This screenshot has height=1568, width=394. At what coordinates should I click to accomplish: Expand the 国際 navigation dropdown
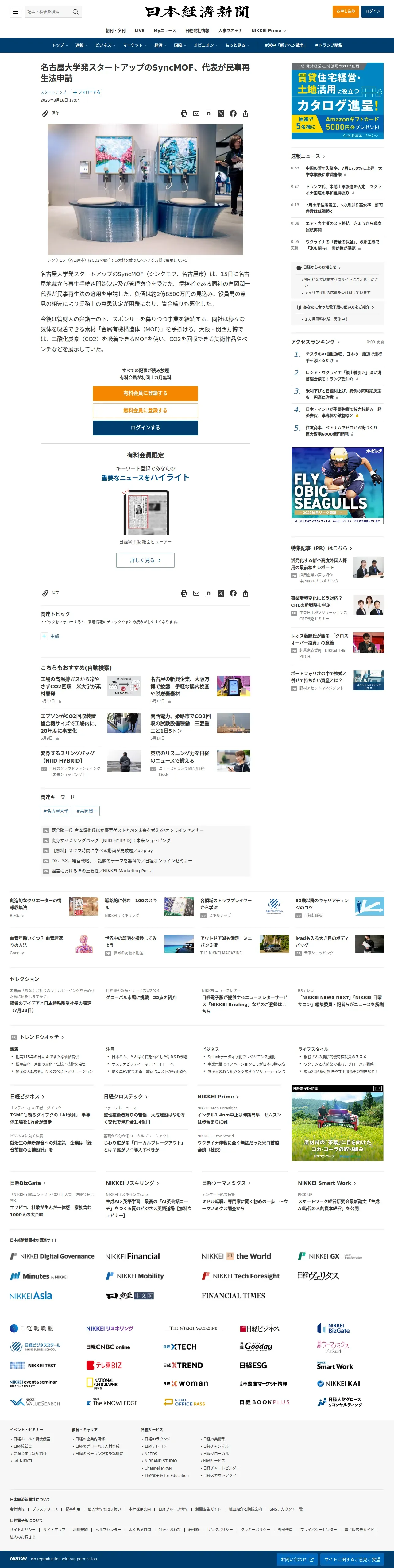click(x=180, y=46)
